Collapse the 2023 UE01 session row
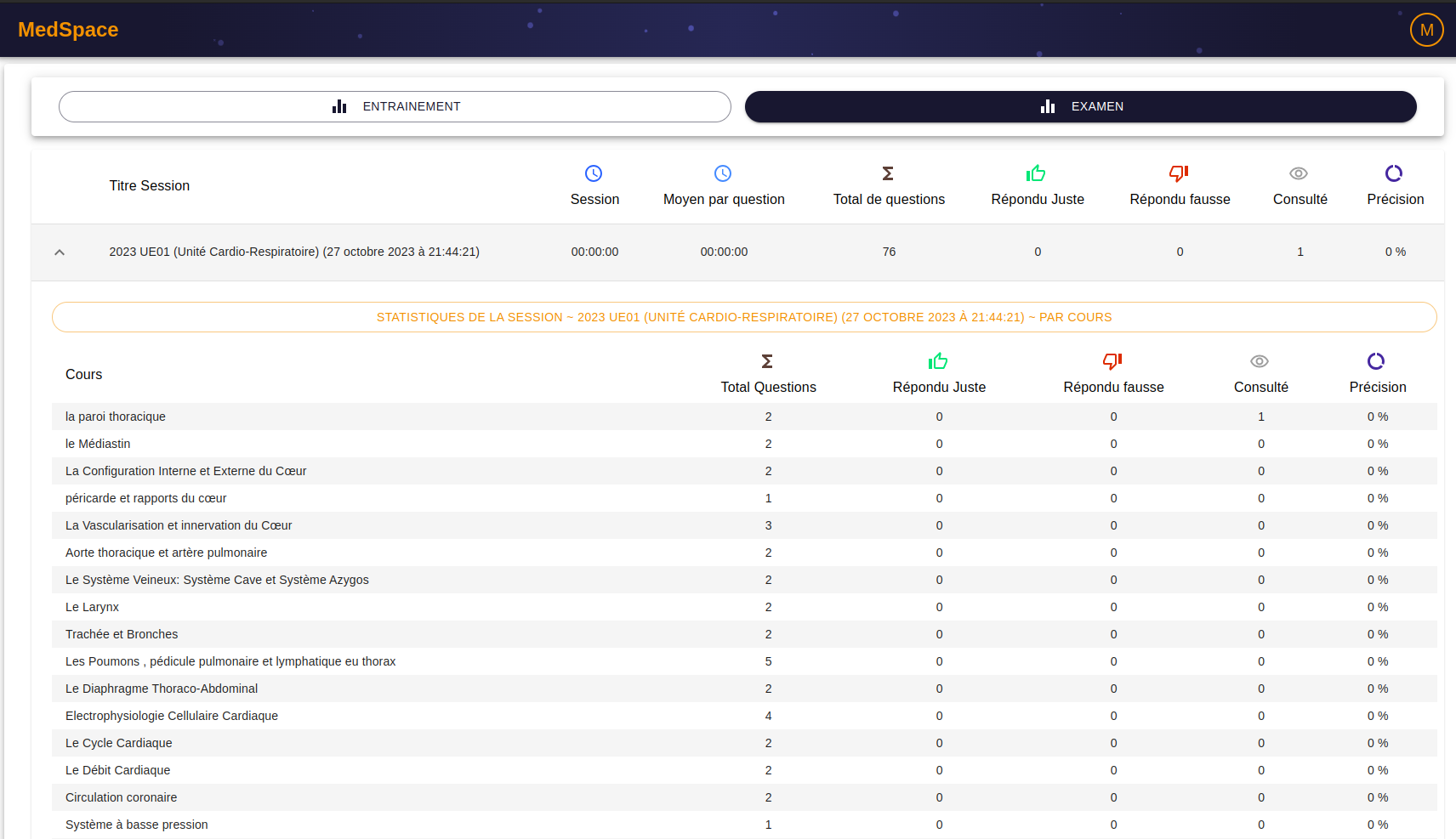The width and height of the screenshot is (1456, 839). [x=60, y=252]
